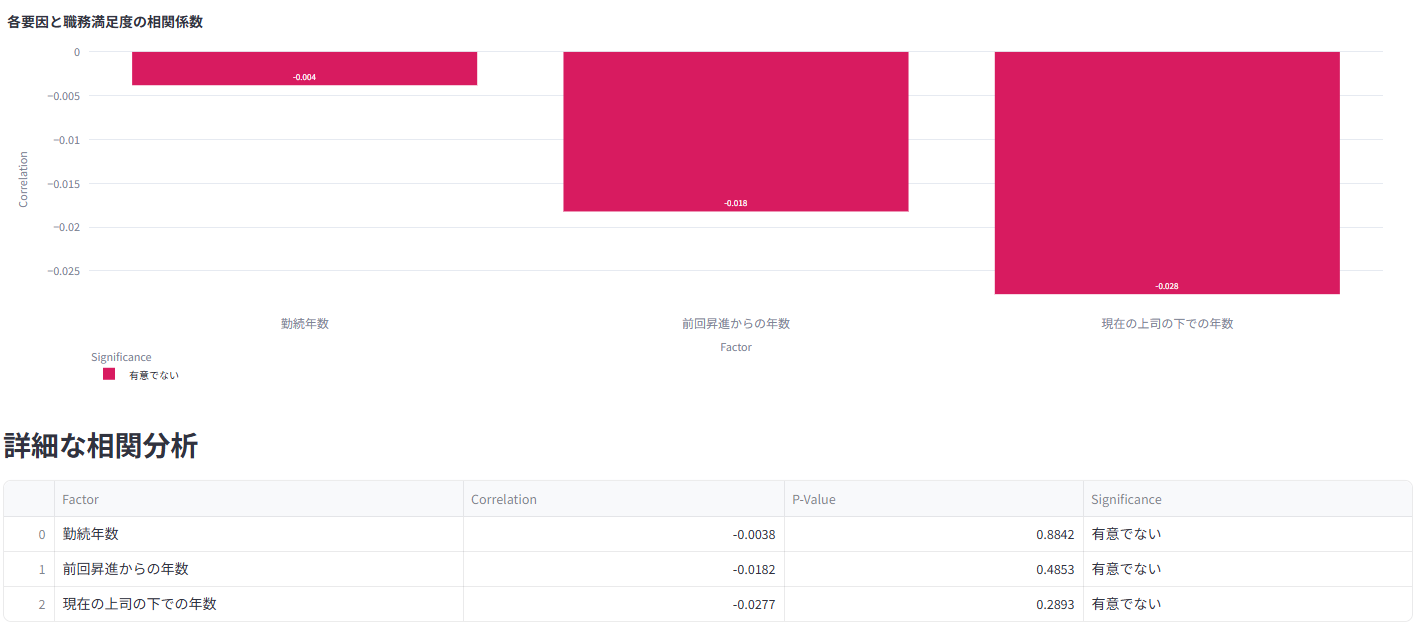This screenshot has height=634, width=1414.
Task: Click the -0.025 y-axis tick label
Action: point(63,271)
